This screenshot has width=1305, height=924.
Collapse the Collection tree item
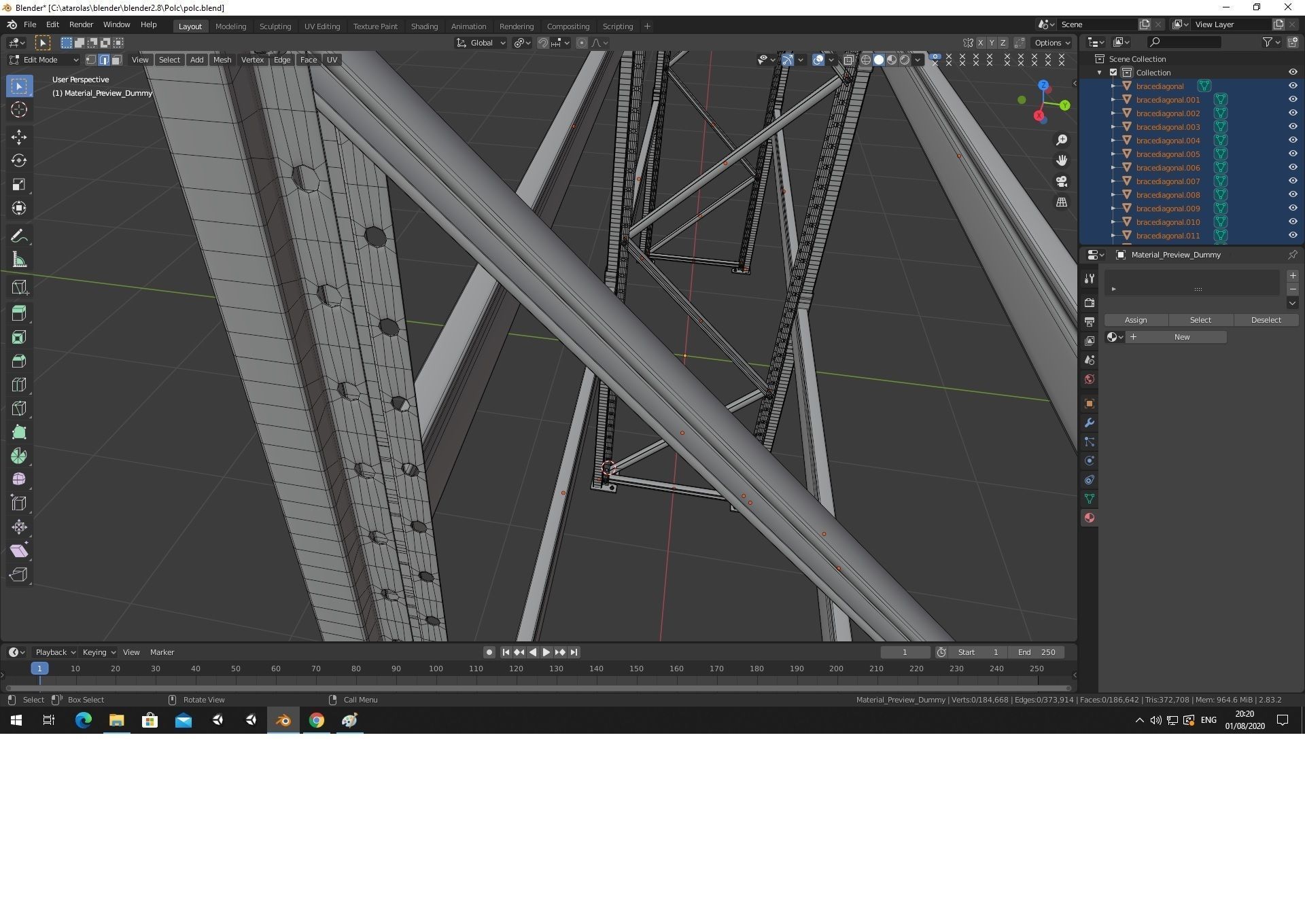[1100, 73]
